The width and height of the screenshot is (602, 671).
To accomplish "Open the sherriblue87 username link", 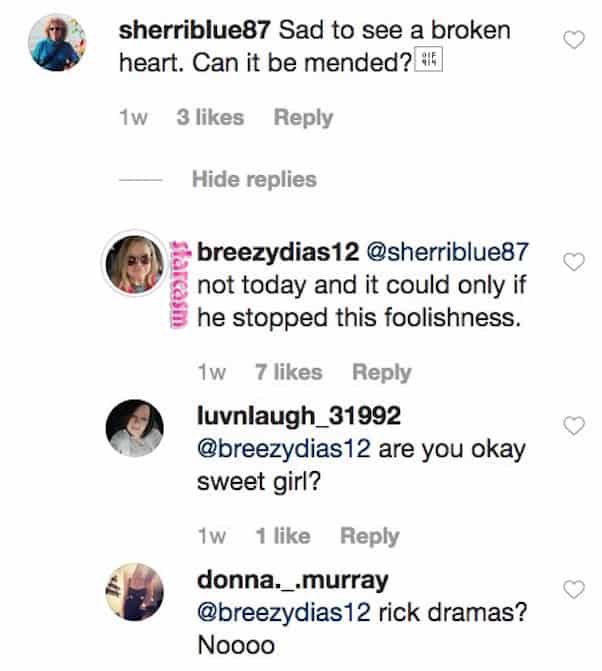I will [194, 30].
